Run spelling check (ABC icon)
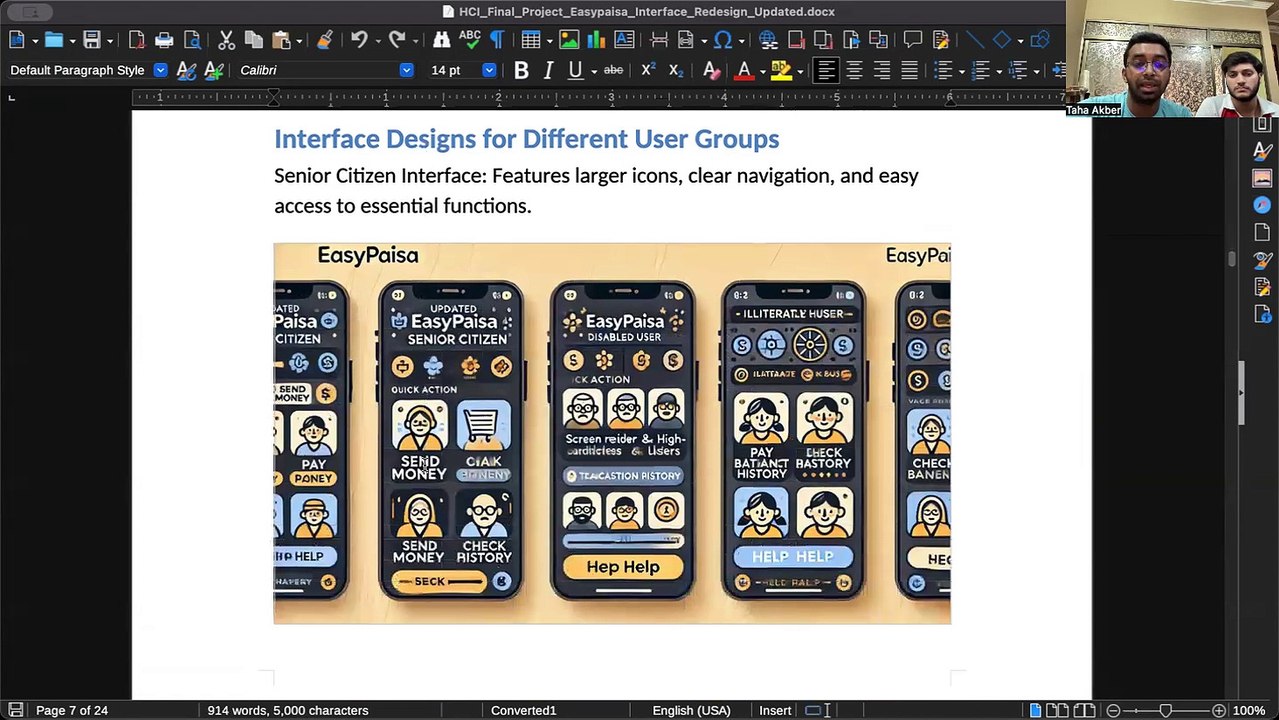 click(x=469, y=40)
